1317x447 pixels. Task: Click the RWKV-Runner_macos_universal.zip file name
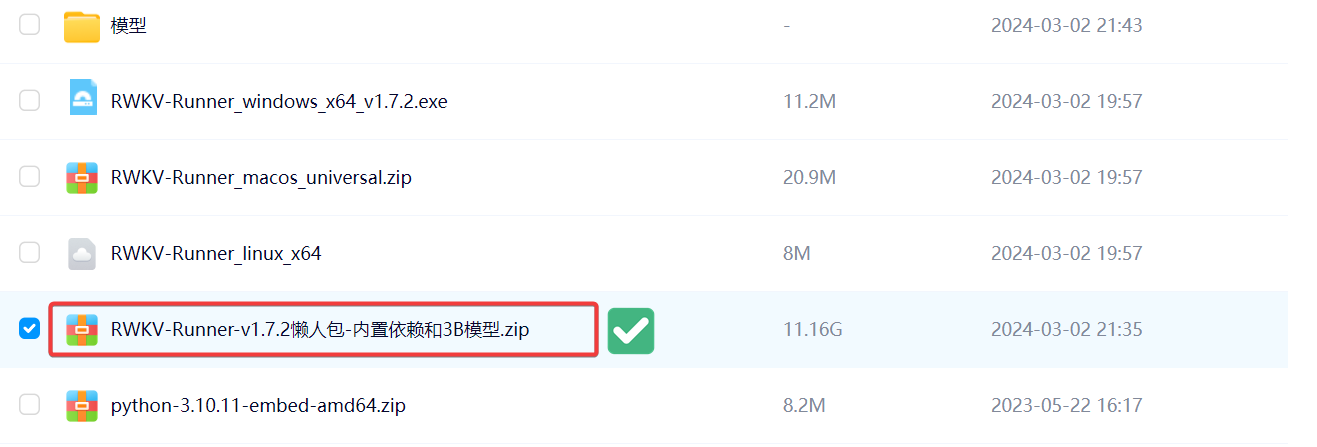click(261, 178)
